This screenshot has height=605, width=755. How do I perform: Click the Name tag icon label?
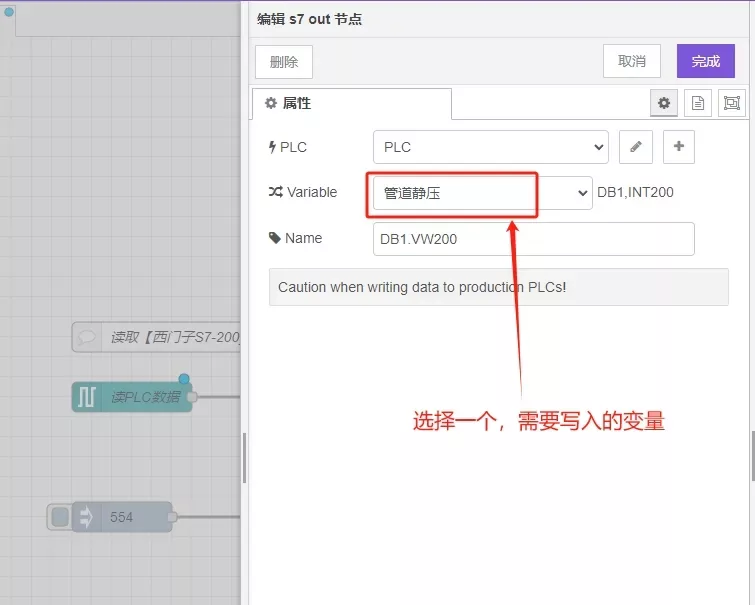click(x=274, y=238)
